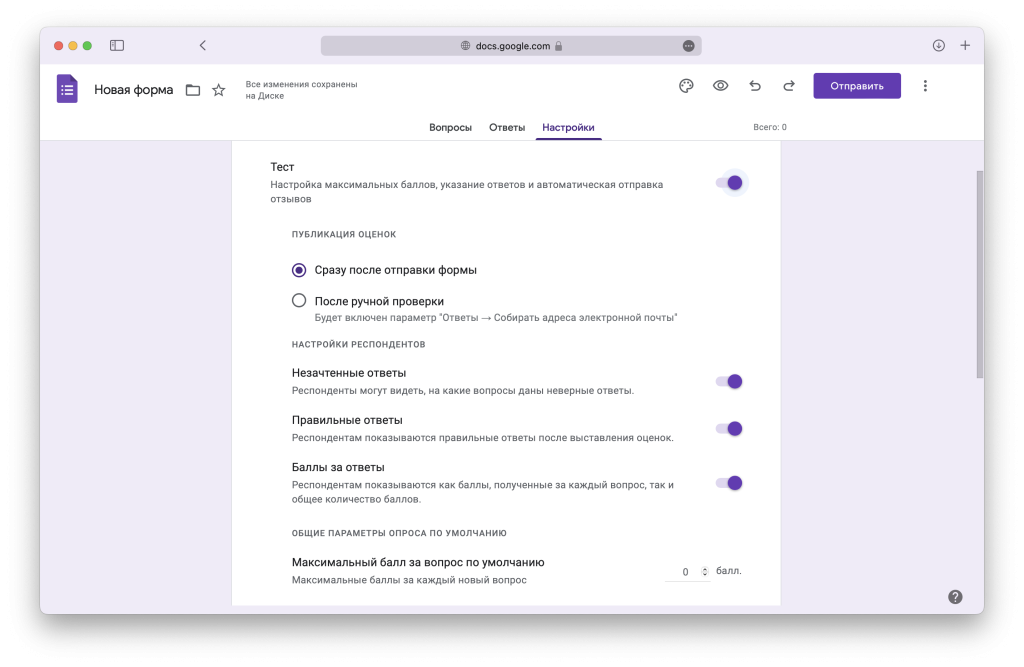The height and width of the screenshot is (667, 1024).
Task: Open a new Safari tab
Action: (965, 45)
